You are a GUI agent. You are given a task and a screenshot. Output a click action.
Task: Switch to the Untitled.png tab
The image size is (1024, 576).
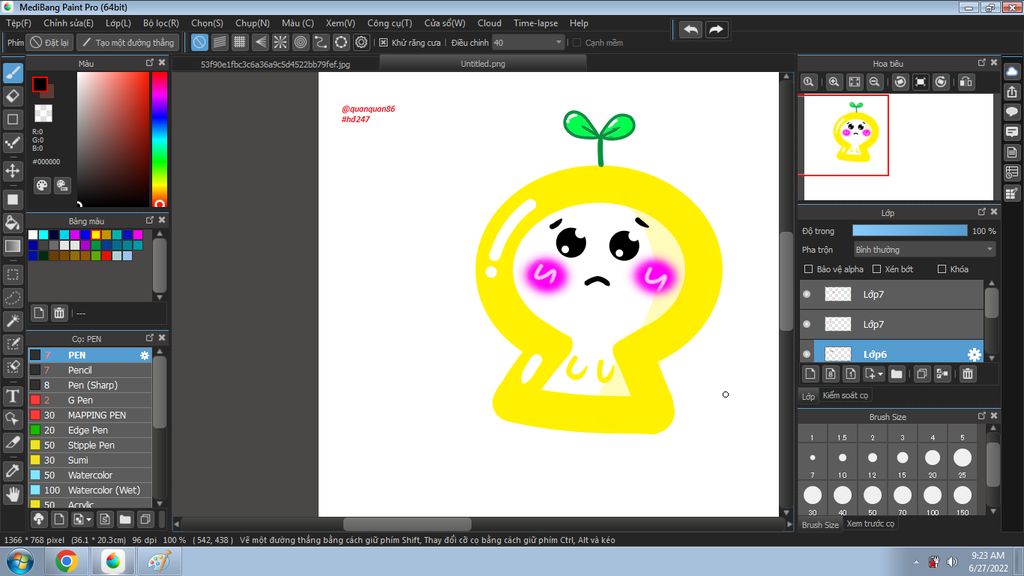483,63
